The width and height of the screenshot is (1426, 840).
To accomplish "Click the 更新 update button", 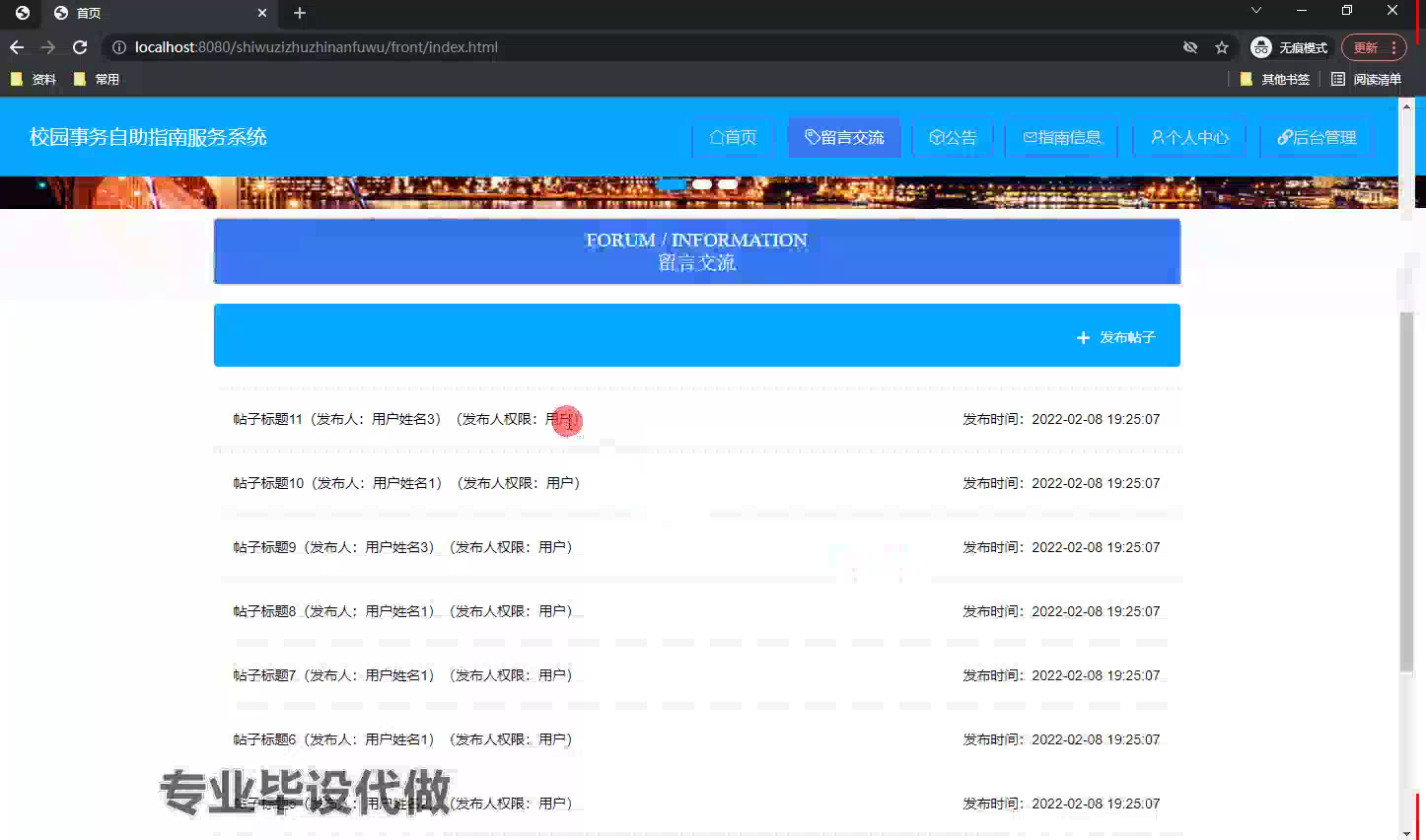I will 1366,47.
